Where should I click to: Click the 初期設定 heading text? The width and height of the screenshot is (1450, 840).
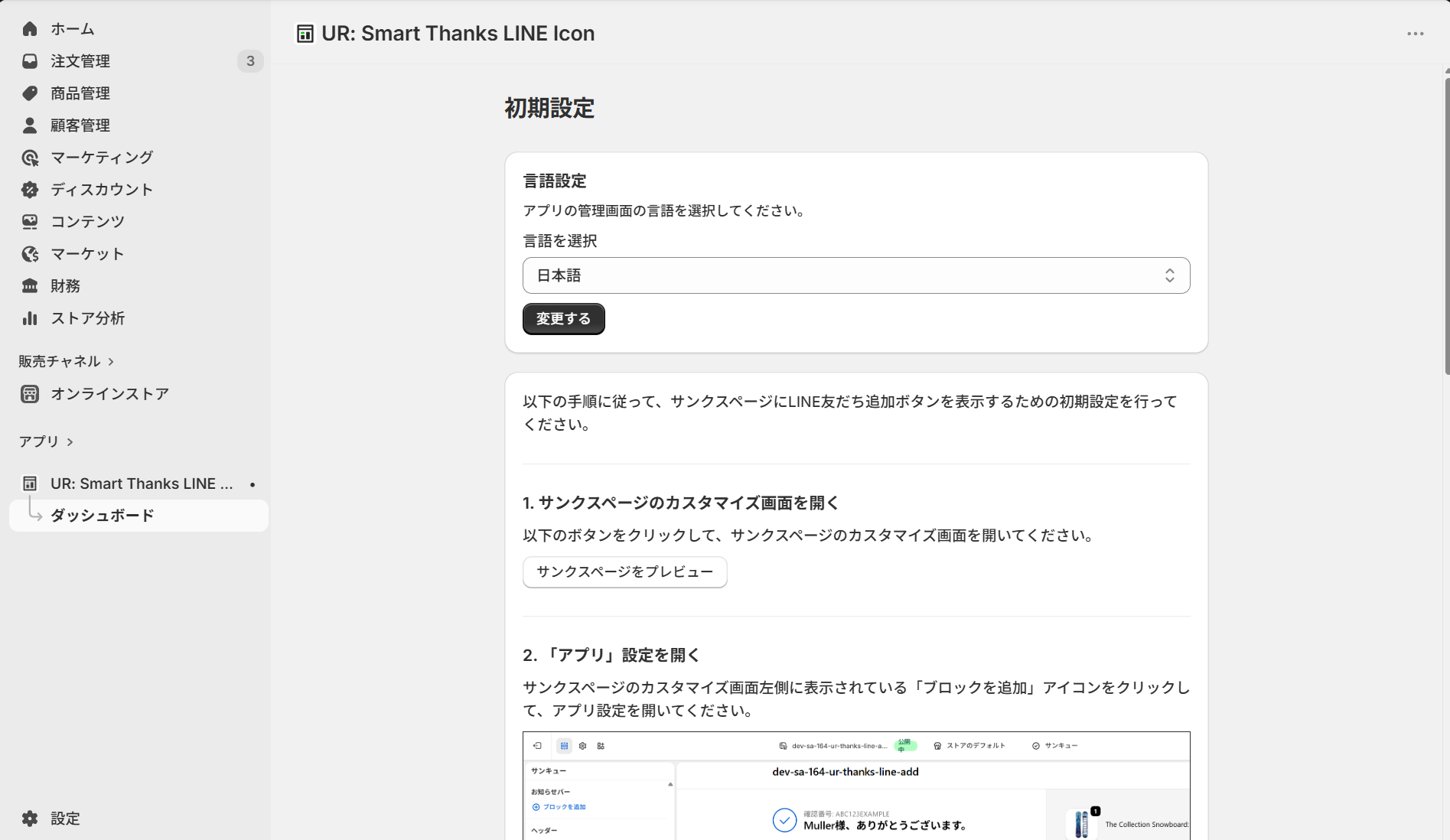pos(549,109)
